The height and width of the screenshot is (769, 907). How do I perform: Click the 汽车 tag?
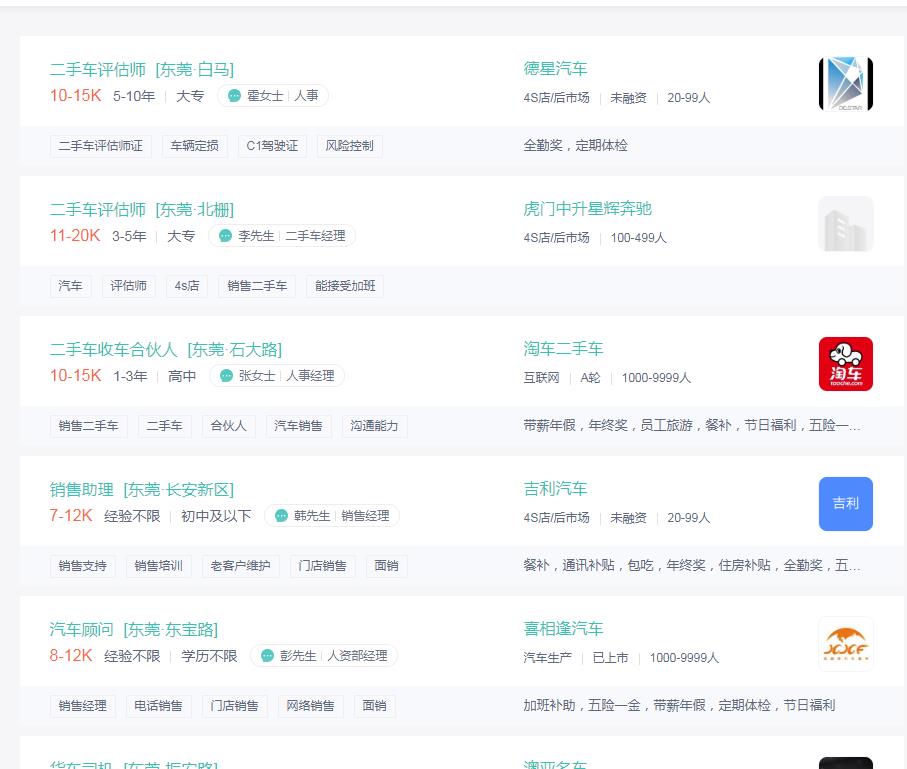[x=71, y=286]
